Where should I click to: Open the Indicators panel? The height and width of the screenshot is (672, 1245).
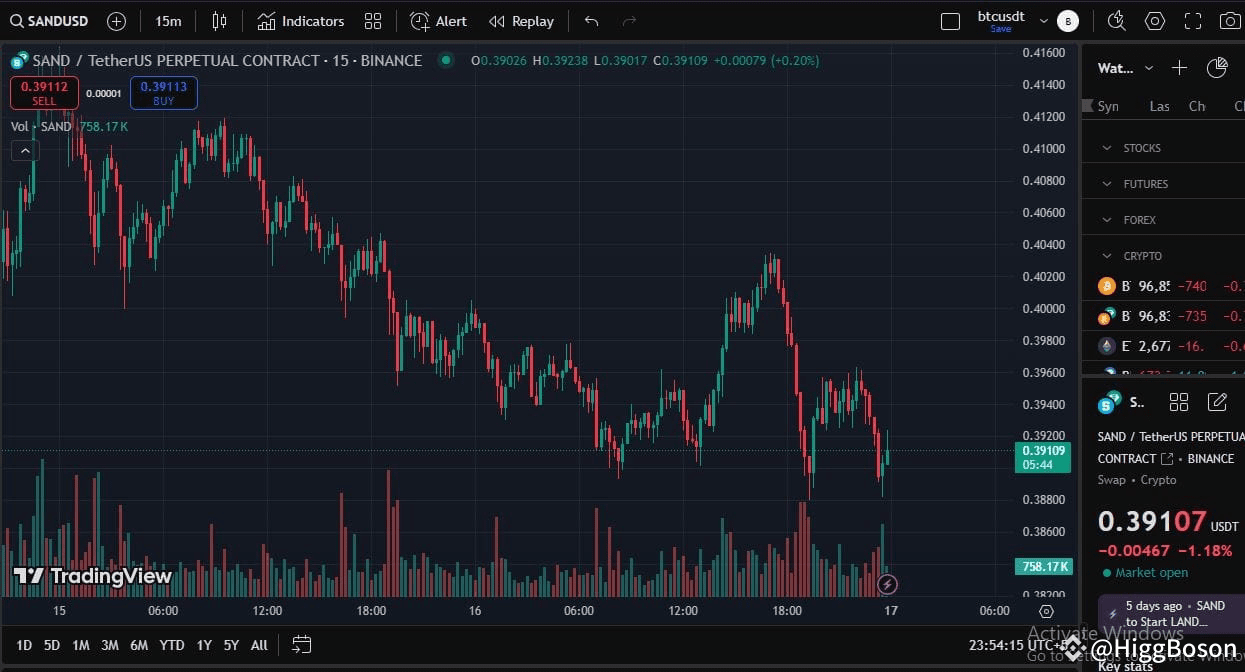click(x=301, y=21)
